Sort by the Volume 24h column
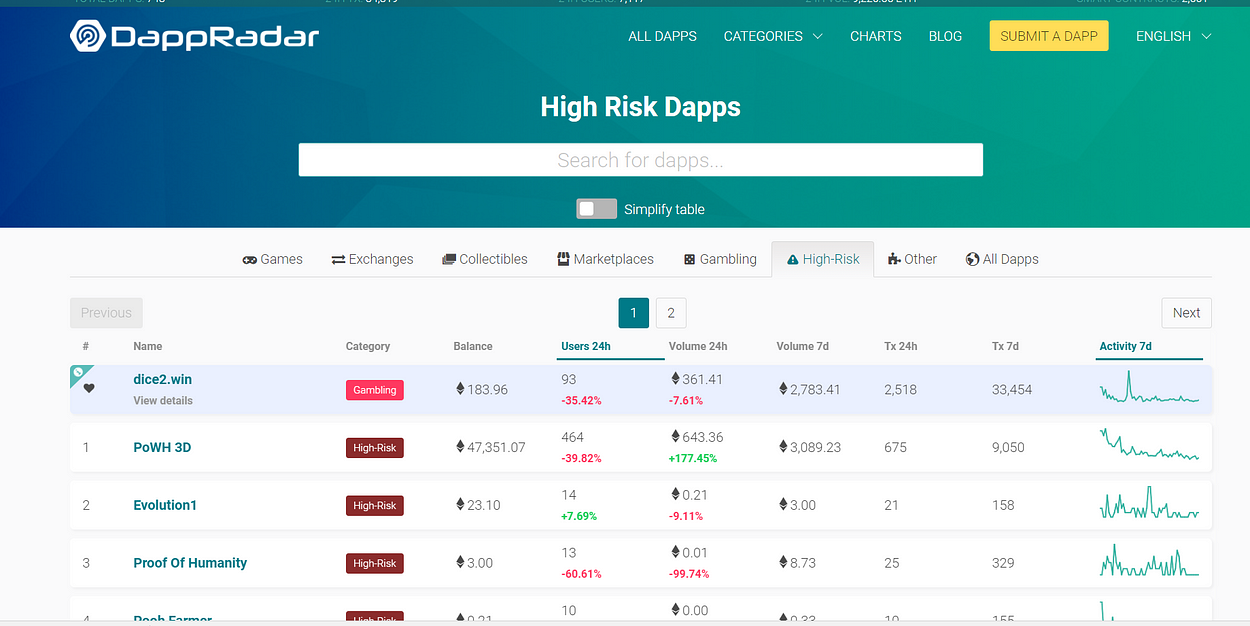Screen dimensions: 1250x626 click(698, 346)
